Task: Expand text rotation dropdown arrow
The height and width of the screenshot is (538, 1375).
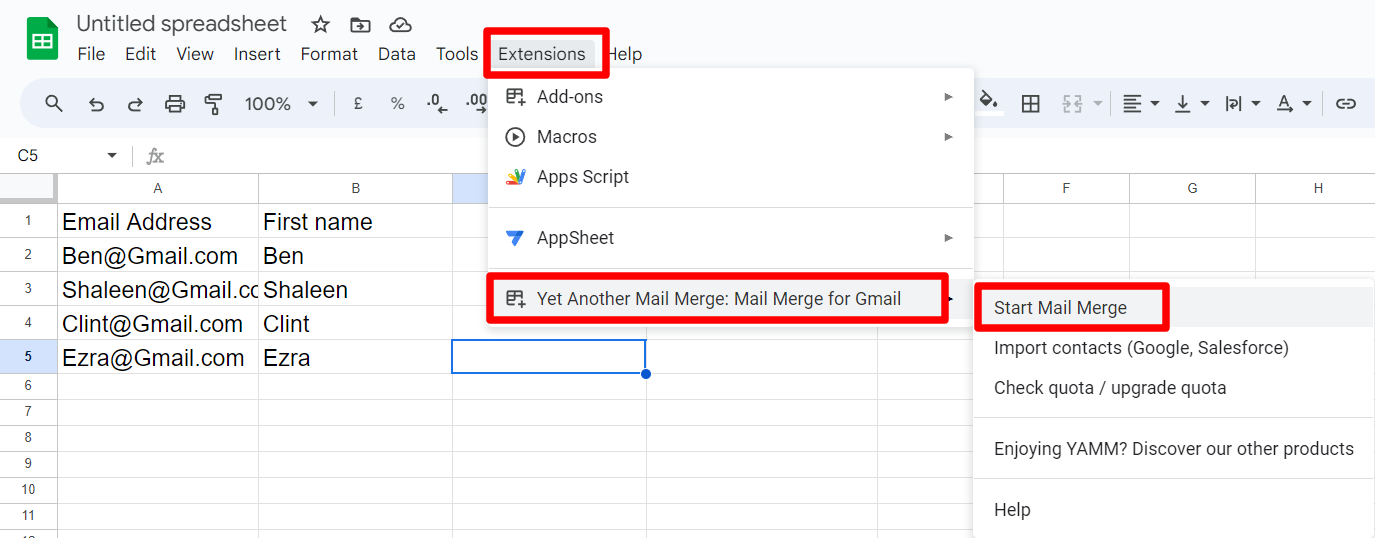Action: 1307,103
